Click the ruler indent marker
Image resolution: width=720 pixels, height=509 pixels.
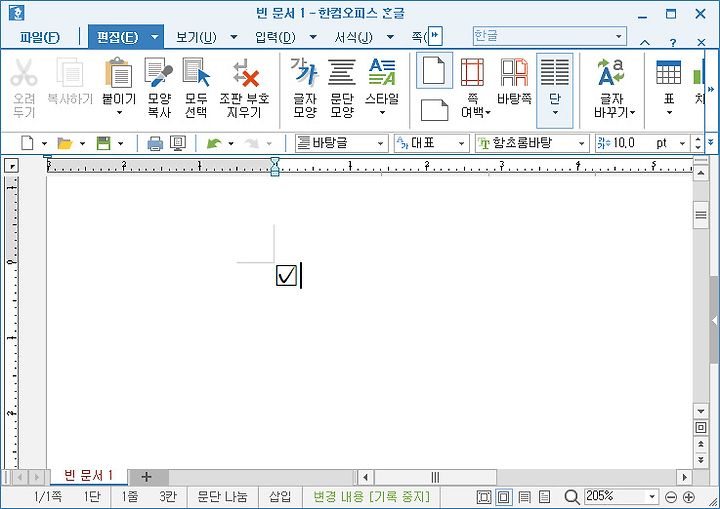tap(275, 166)
